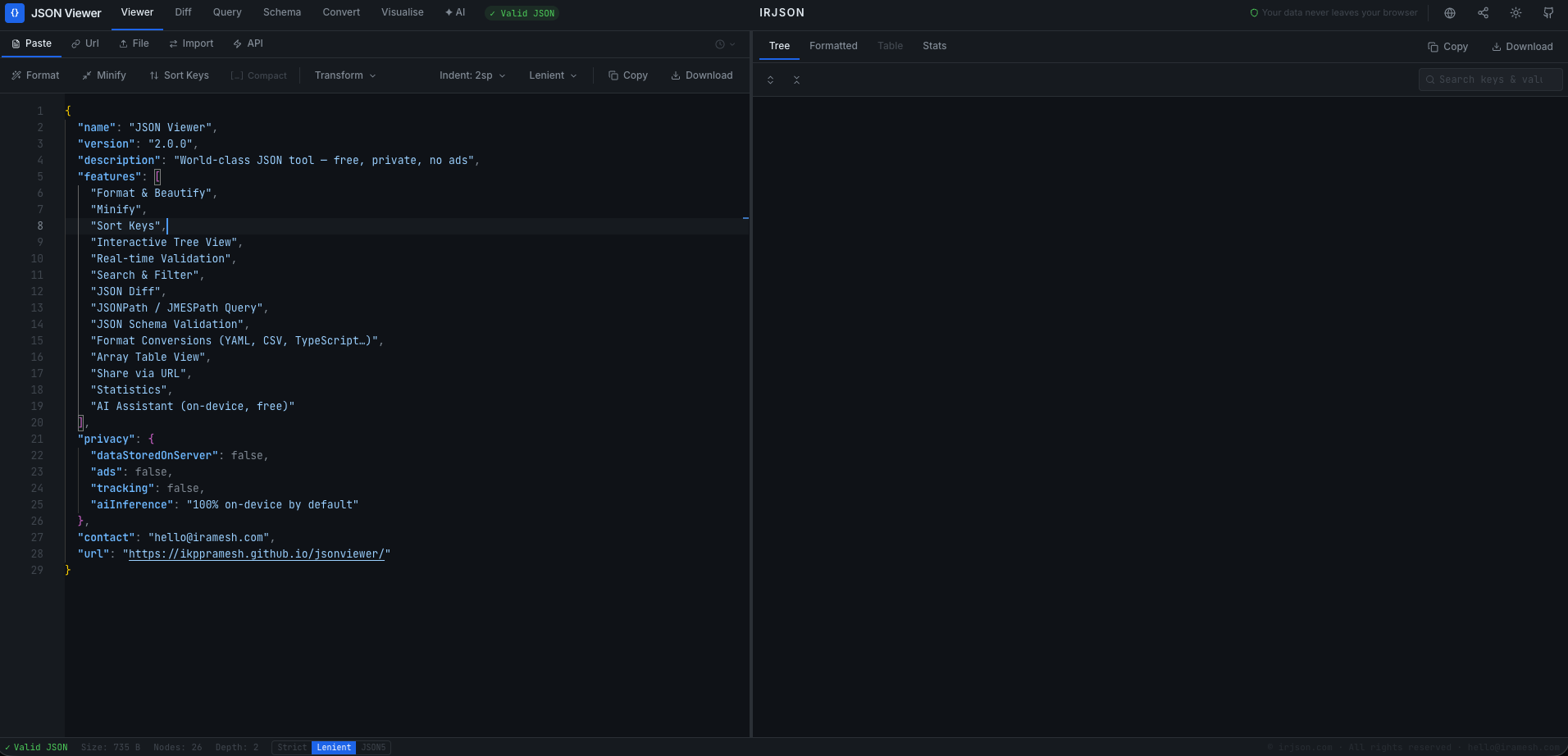Image resolution: width=1568 pixels, height=756 pixels.
Task: Select JSON5 mode in status bar
Action: (x=373, y=748)
